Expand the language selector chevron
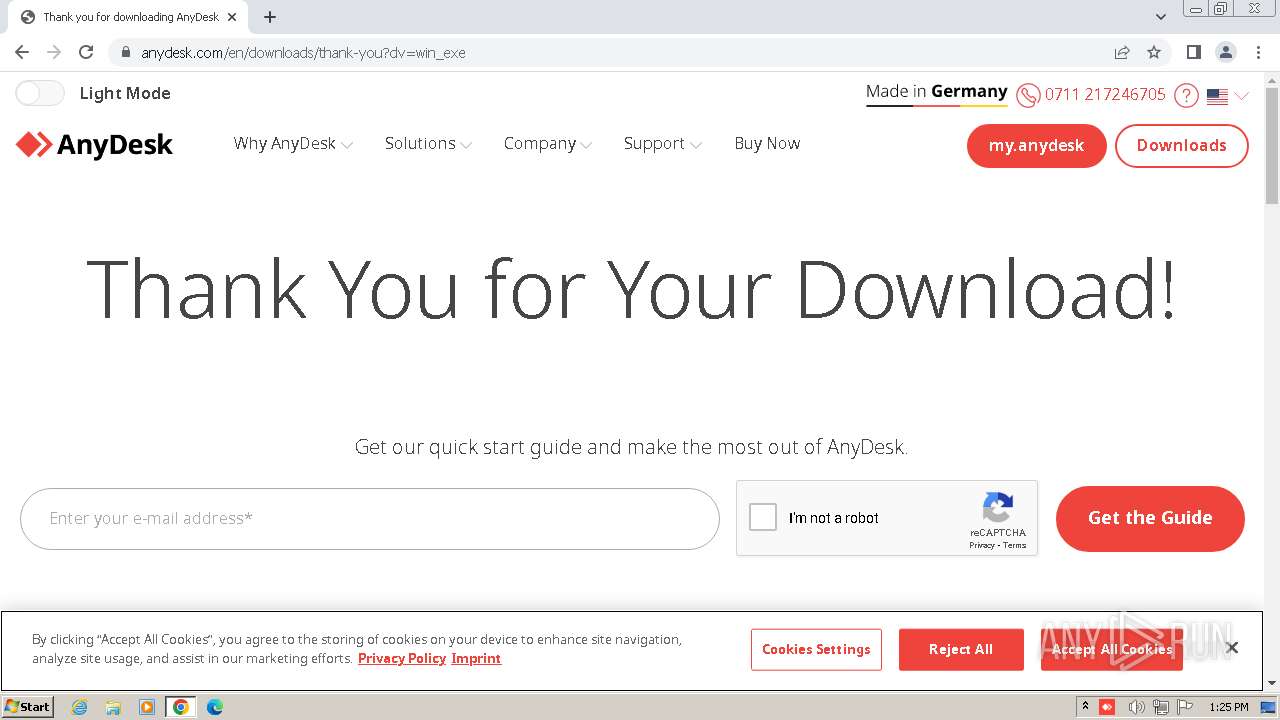The image size is (1280, 720). 1241,96
